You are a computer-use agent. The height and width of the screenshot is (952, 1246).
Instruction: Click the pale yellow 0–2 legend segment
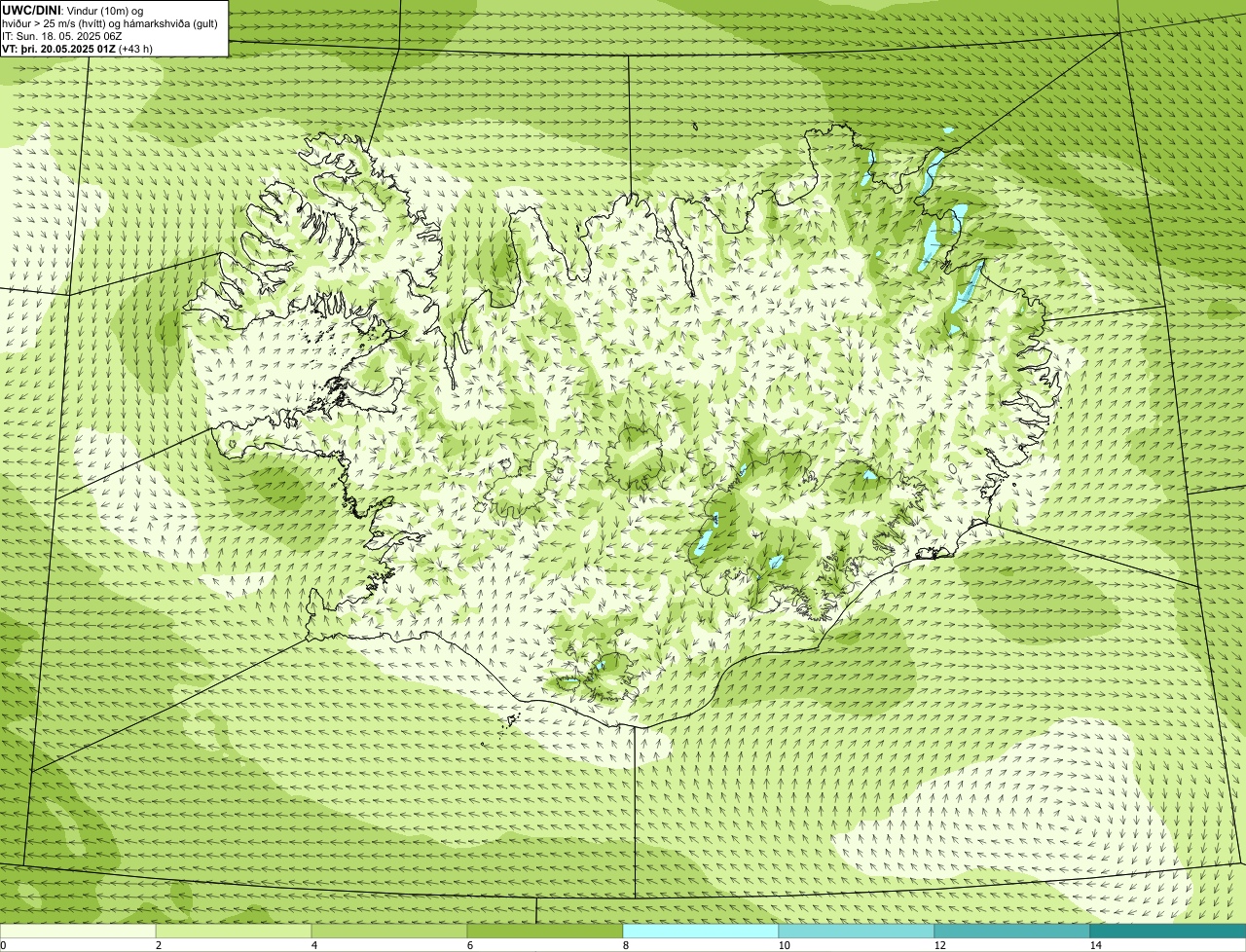tap(78, 931)
